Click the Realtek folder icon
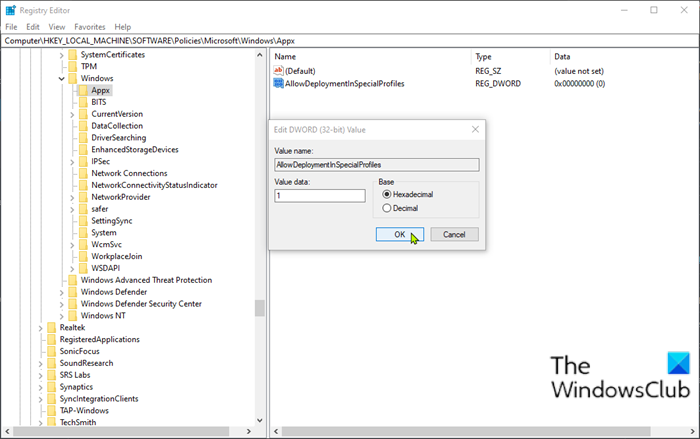 pyautogui.click(x=52, y=327)
